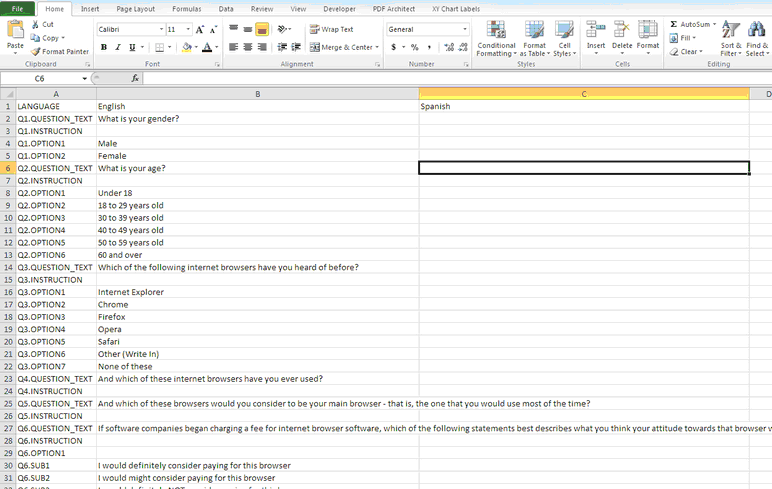Increase the cell indent
772x489 pixels.
pyautogui.click(x=296, y=47)
